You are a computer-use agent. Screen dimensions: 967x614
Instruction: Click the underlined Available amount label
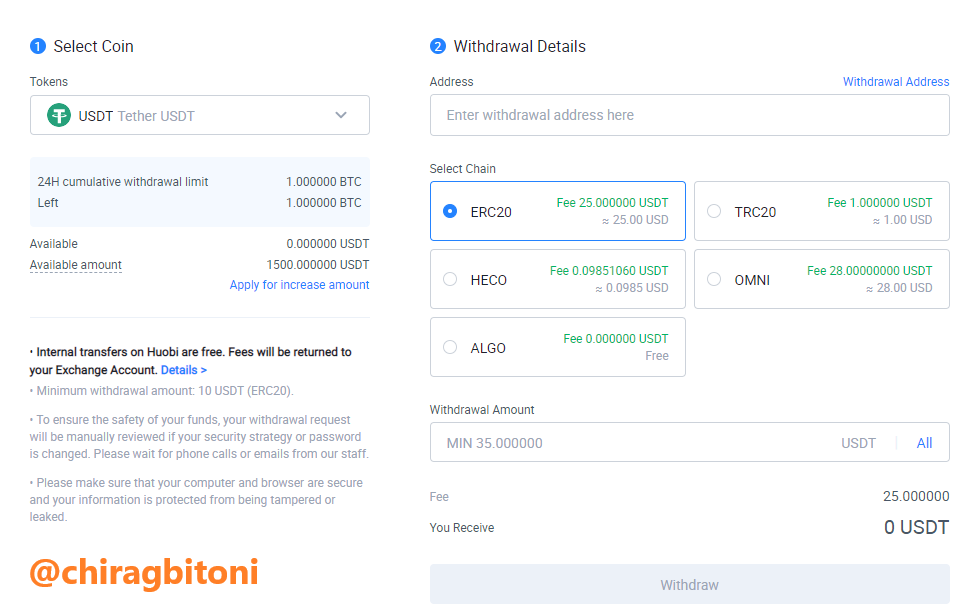[76, 265]
